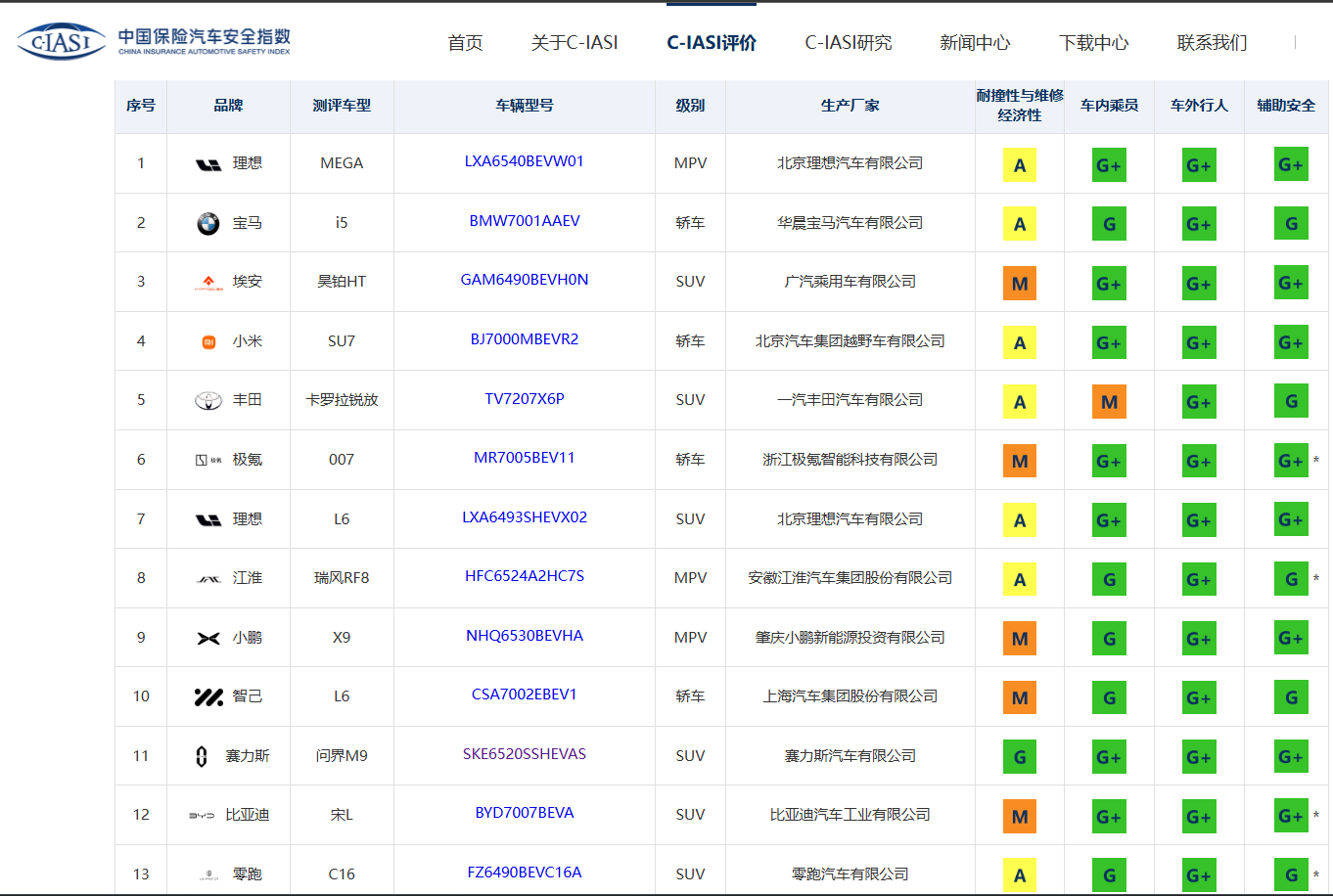The image size is (1333, 896).
Task: Click the Xiaomi logo in the SU7 row
Action: pos(208,342)
